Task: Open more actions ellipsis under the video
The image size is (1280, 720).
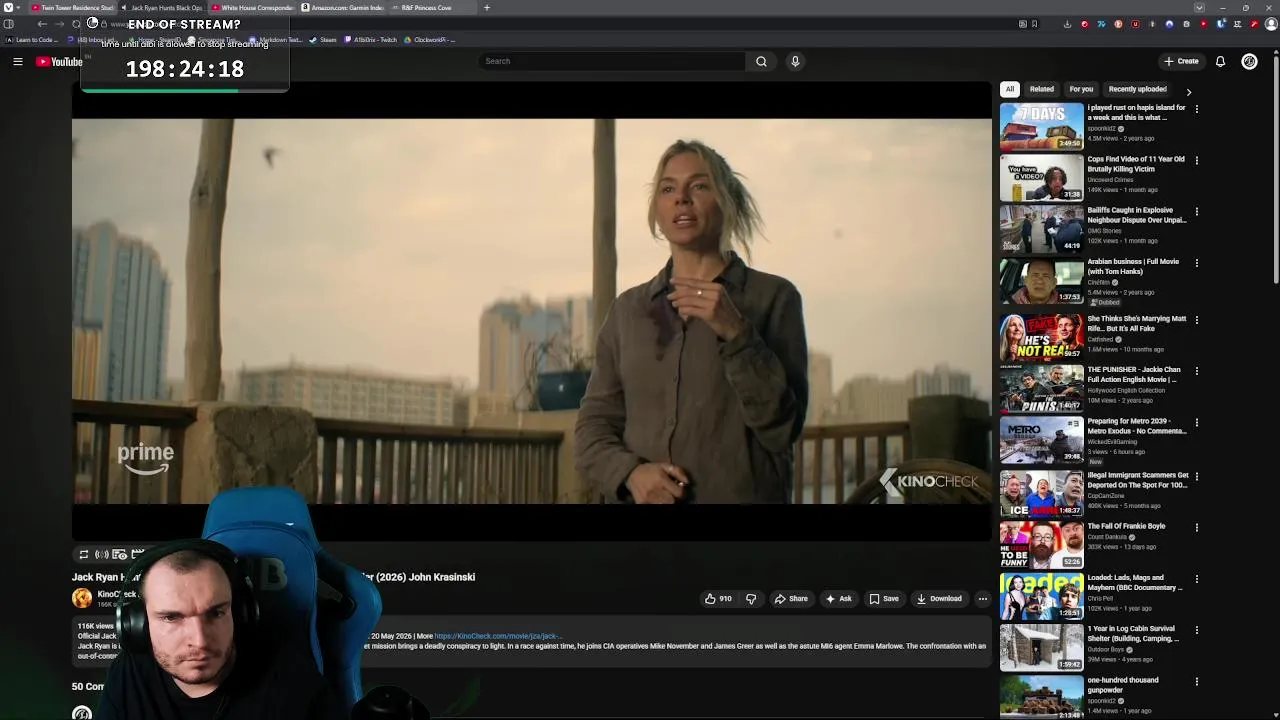Action: [x=983, y=599]
